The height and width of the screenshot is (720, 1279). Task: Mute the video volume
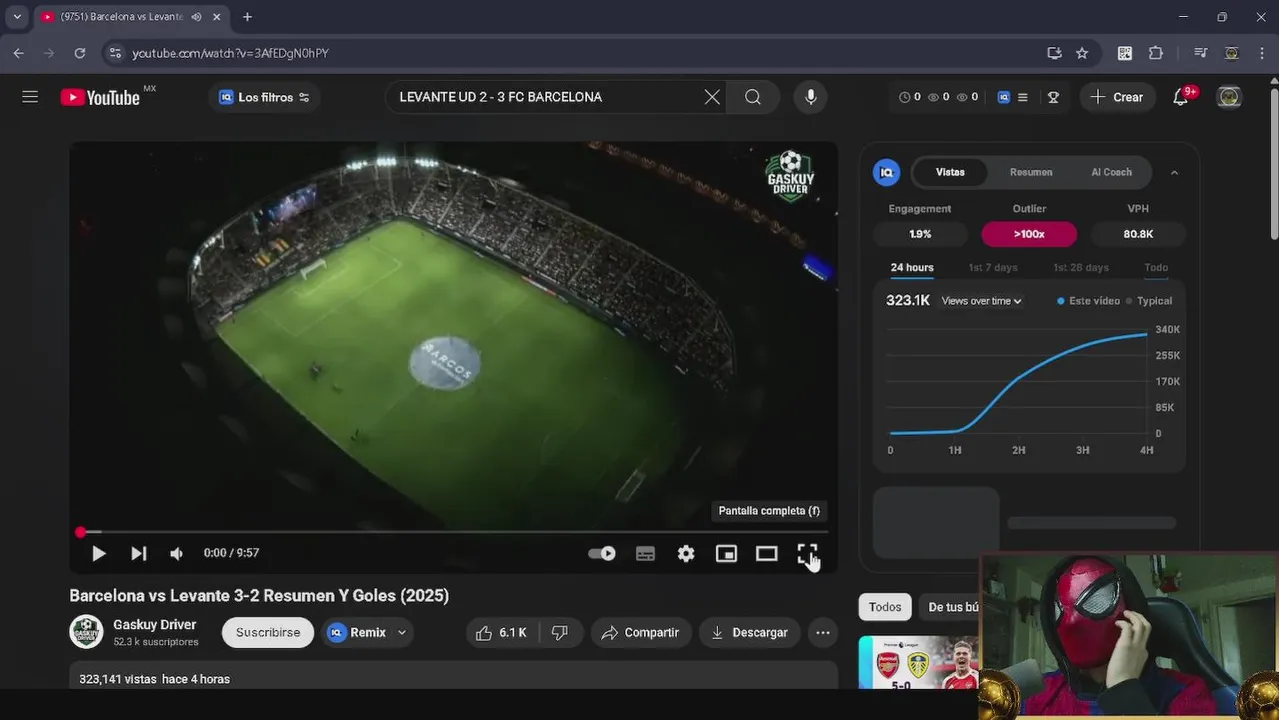(x=177, y=553)
